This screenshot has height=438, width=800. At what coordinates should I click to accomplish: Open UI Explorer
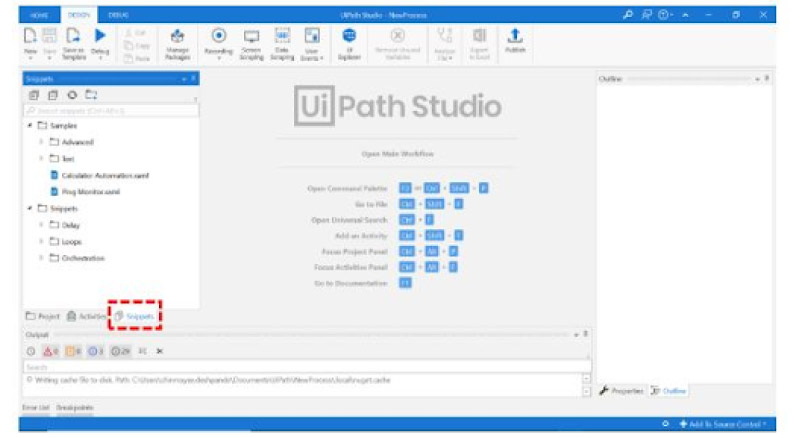(349, 43)
